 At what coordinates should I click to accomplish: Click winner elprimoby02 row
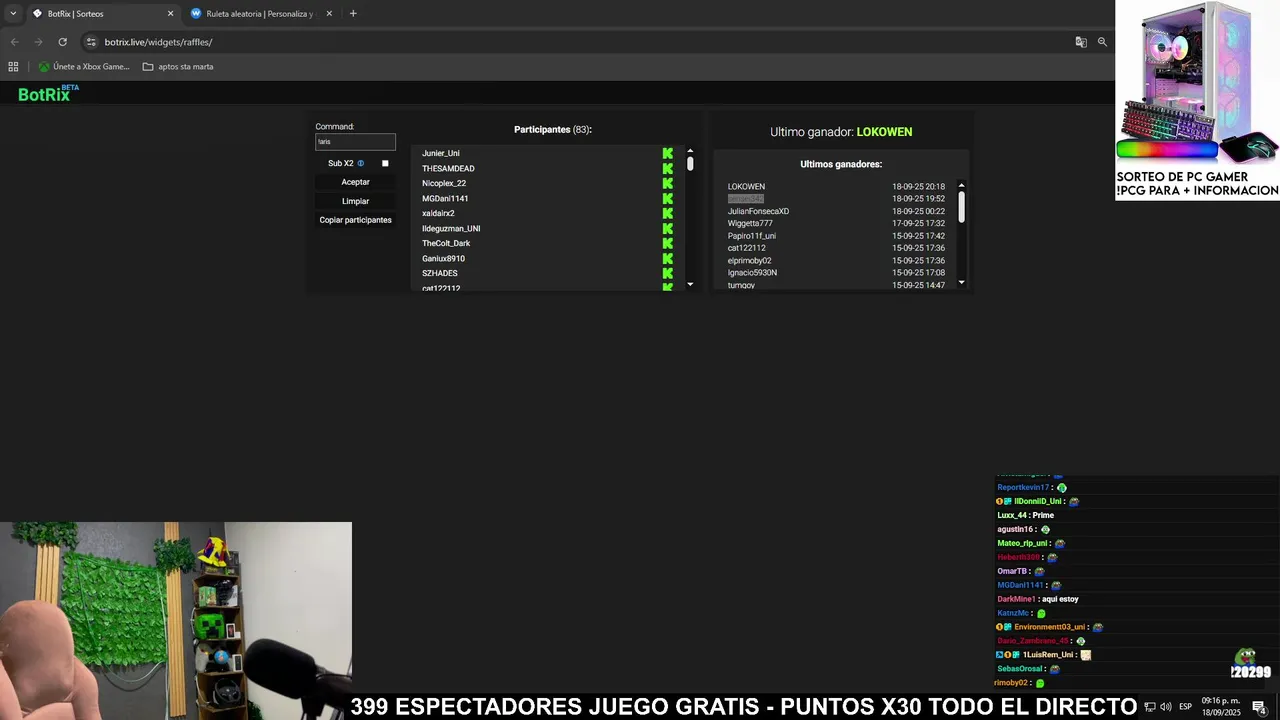pyautogui.click(x=836, y=260)
